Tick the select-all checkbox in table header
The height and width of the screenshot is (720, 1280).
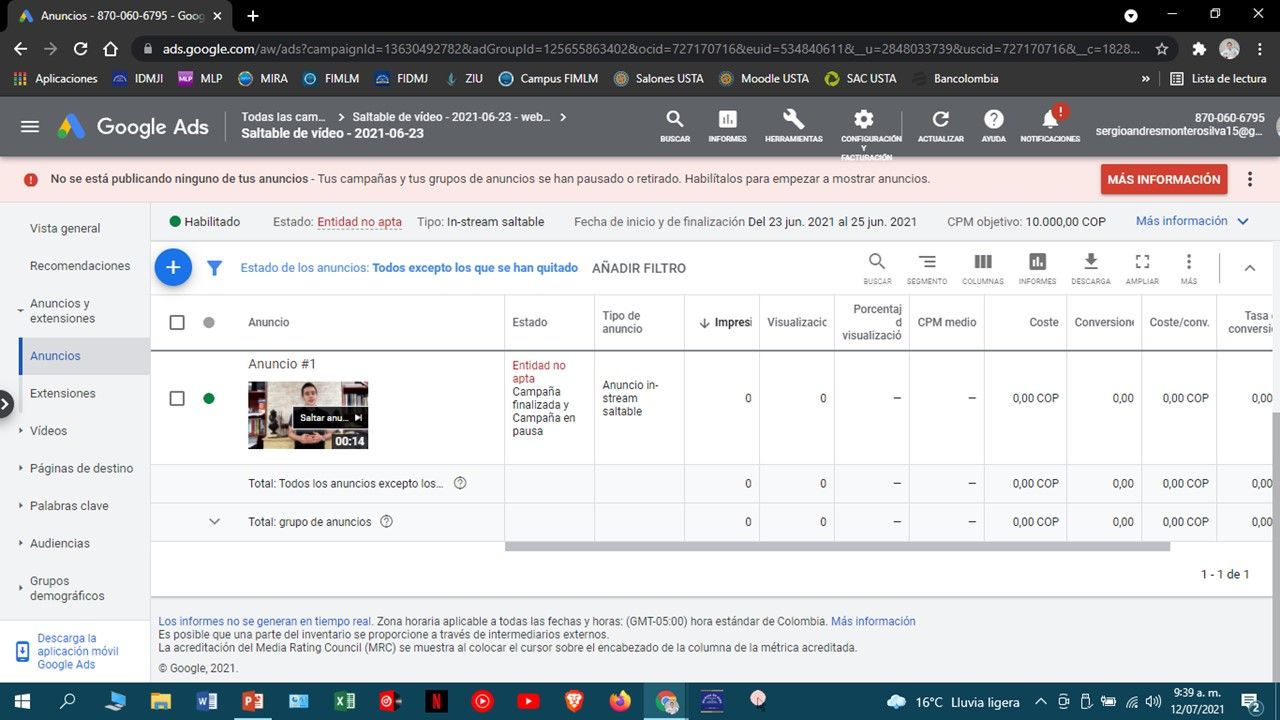tap(177, 322)
